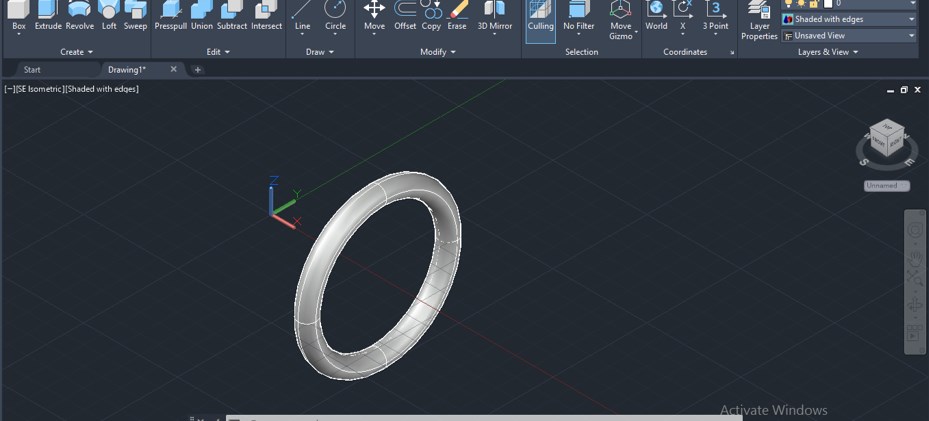The image size is (929, 421).
Task: Open the No Filter selection tool
Action: pos(579,13)
